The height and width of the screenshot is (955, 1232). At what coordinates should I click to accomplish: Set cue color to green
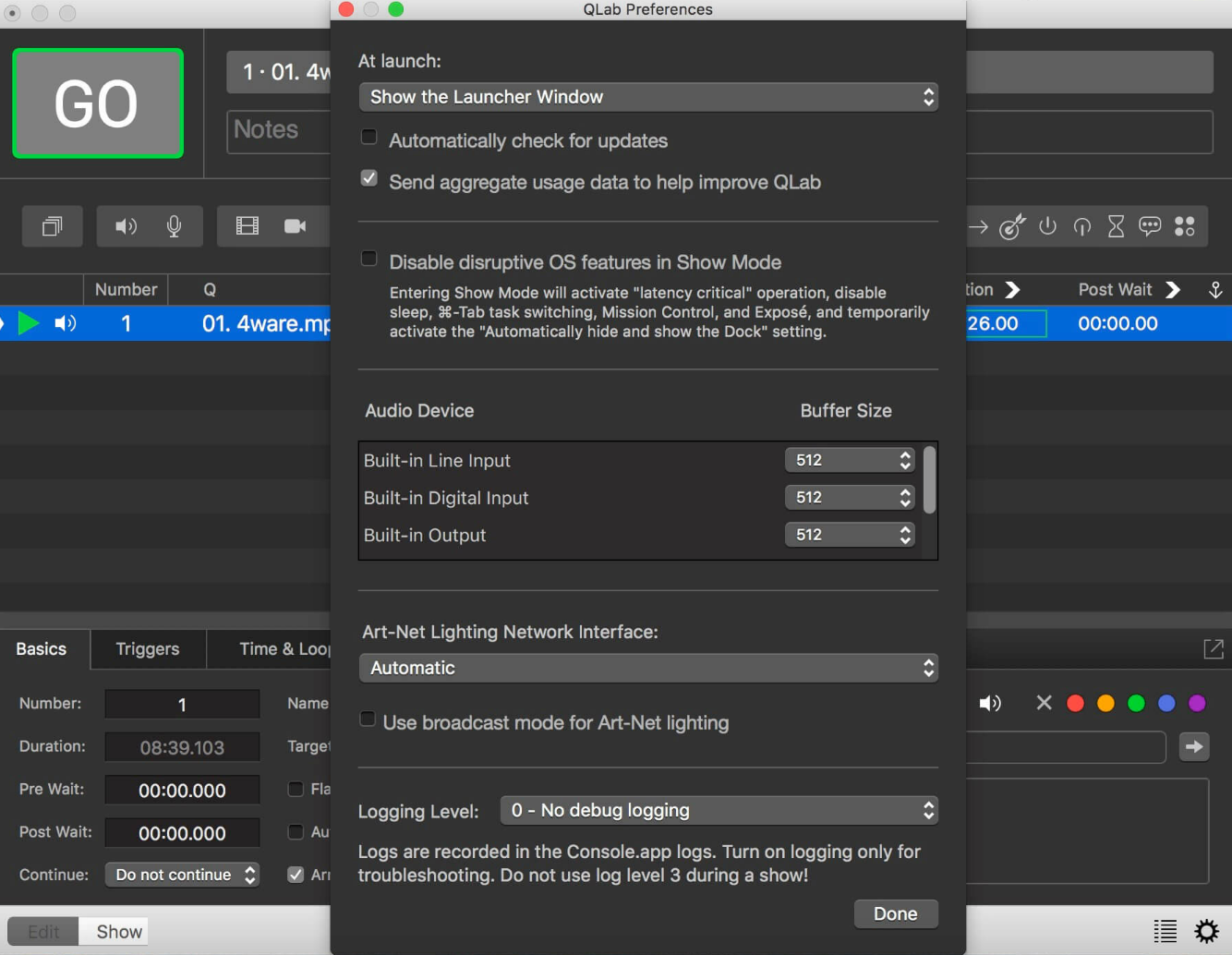1136,704
